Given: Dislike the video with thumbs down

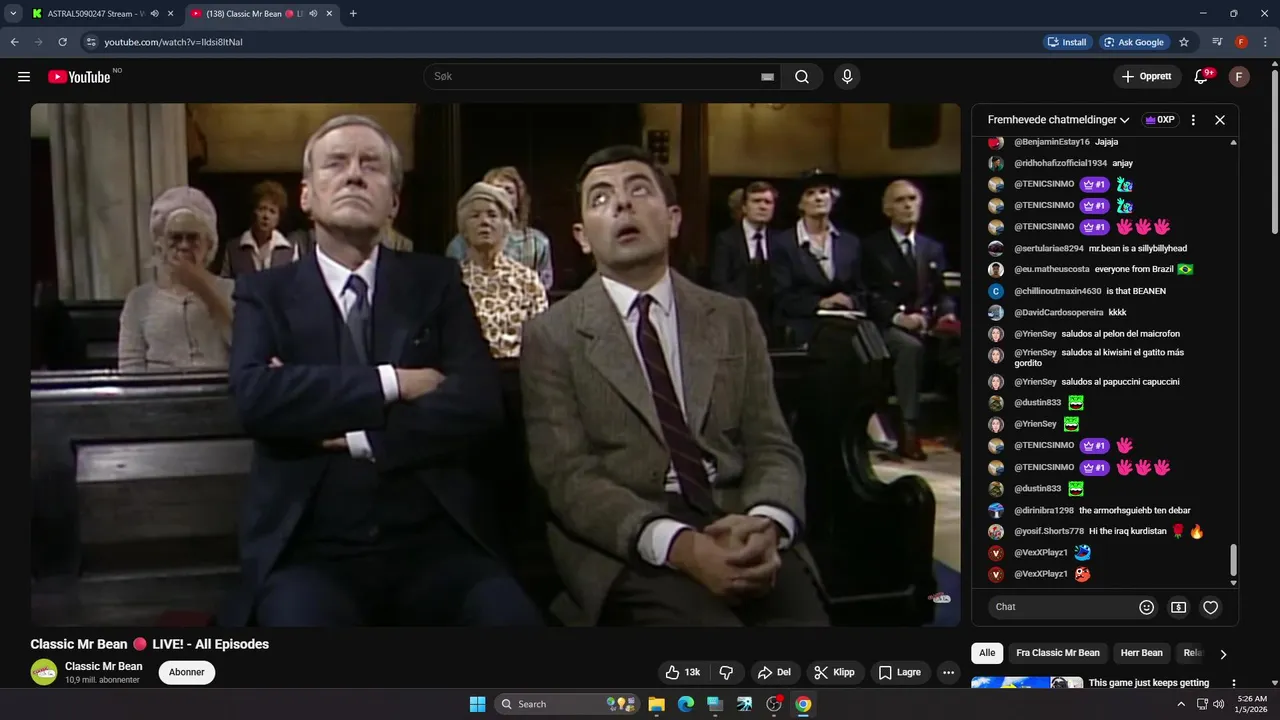Looking at the screenshot, I should click(727, 673).
